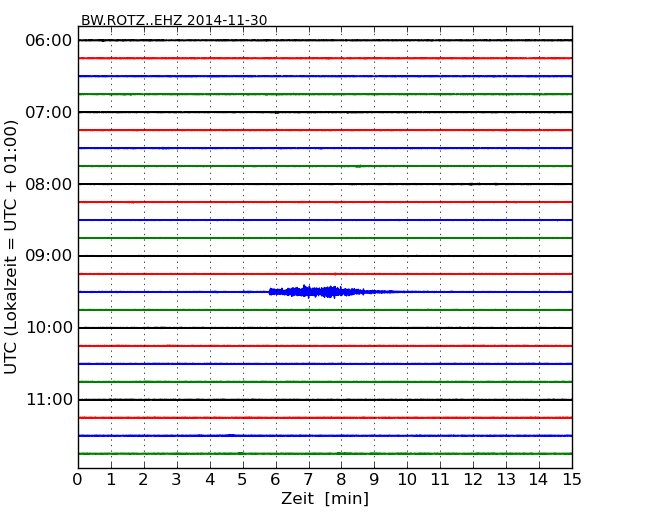Click the x-axis tick label 10
The width and height of the screenshot is (650, 520).
[x=407, y=480]
